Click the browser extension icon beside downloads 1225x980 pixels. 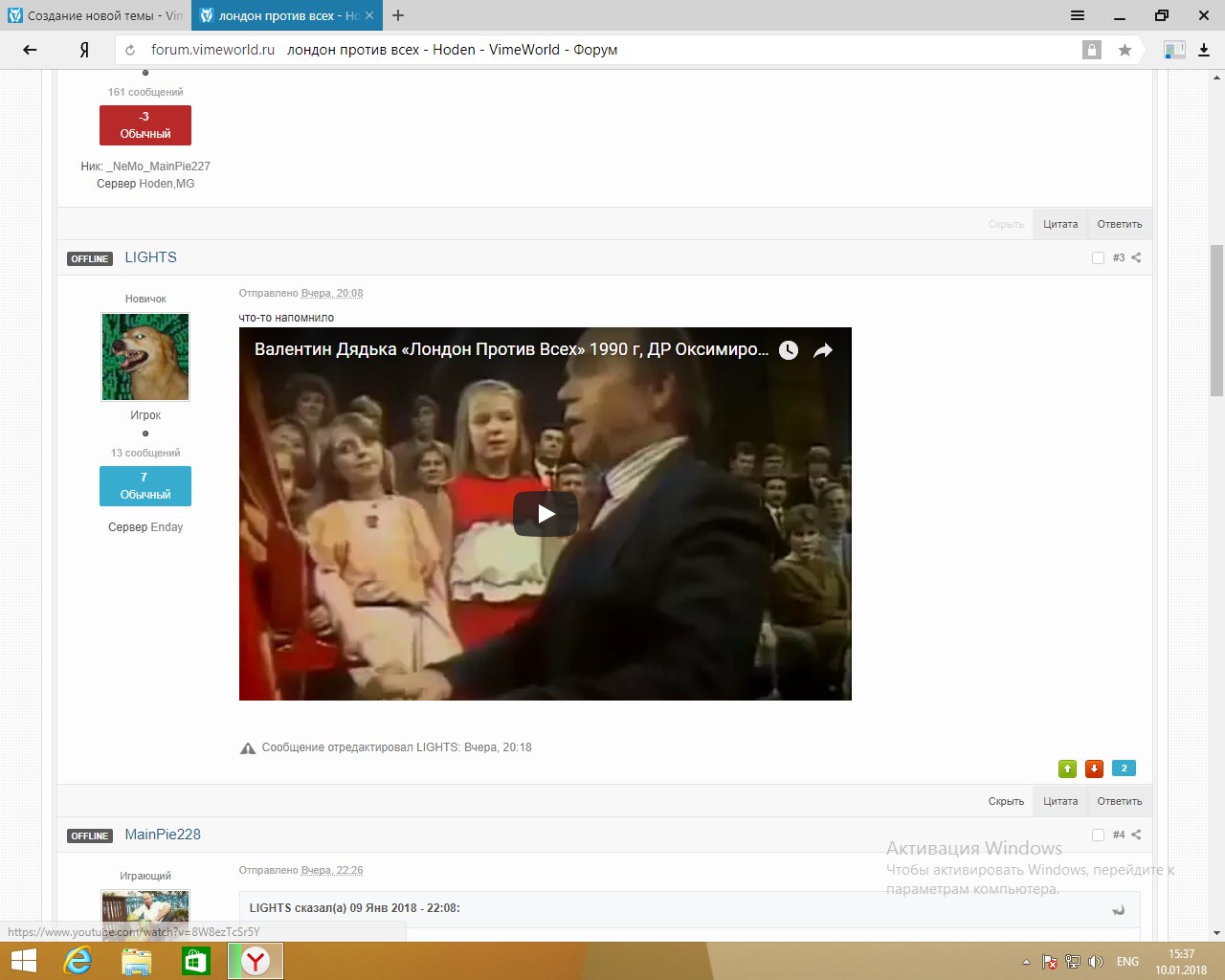click(1174, 50)
